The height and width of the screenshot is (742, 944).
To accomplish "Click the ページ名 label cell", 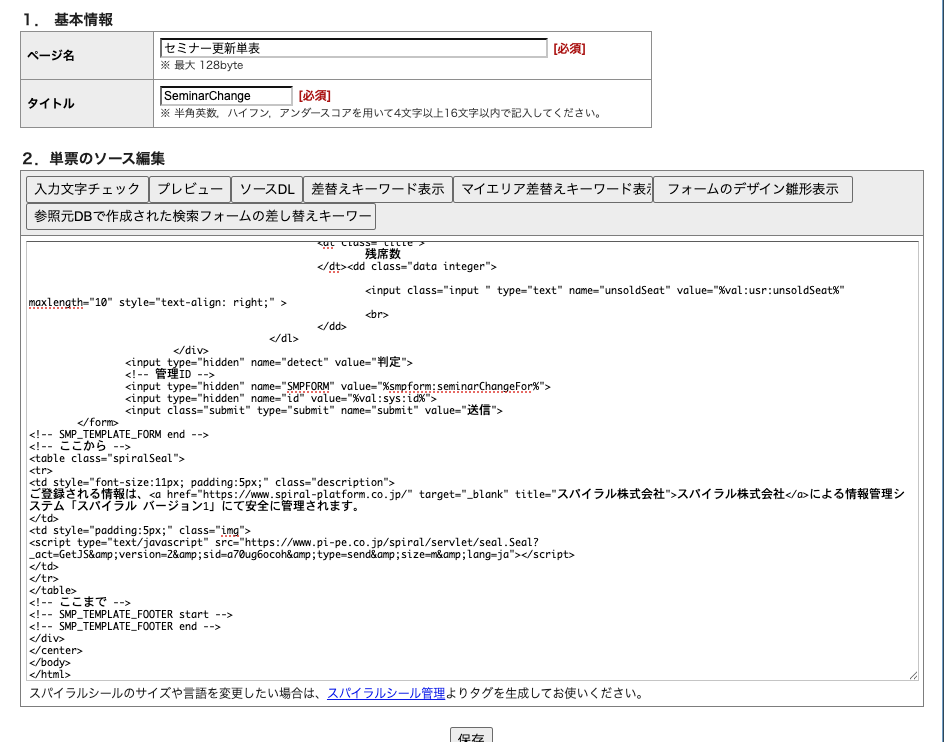I will coord(87,55).
